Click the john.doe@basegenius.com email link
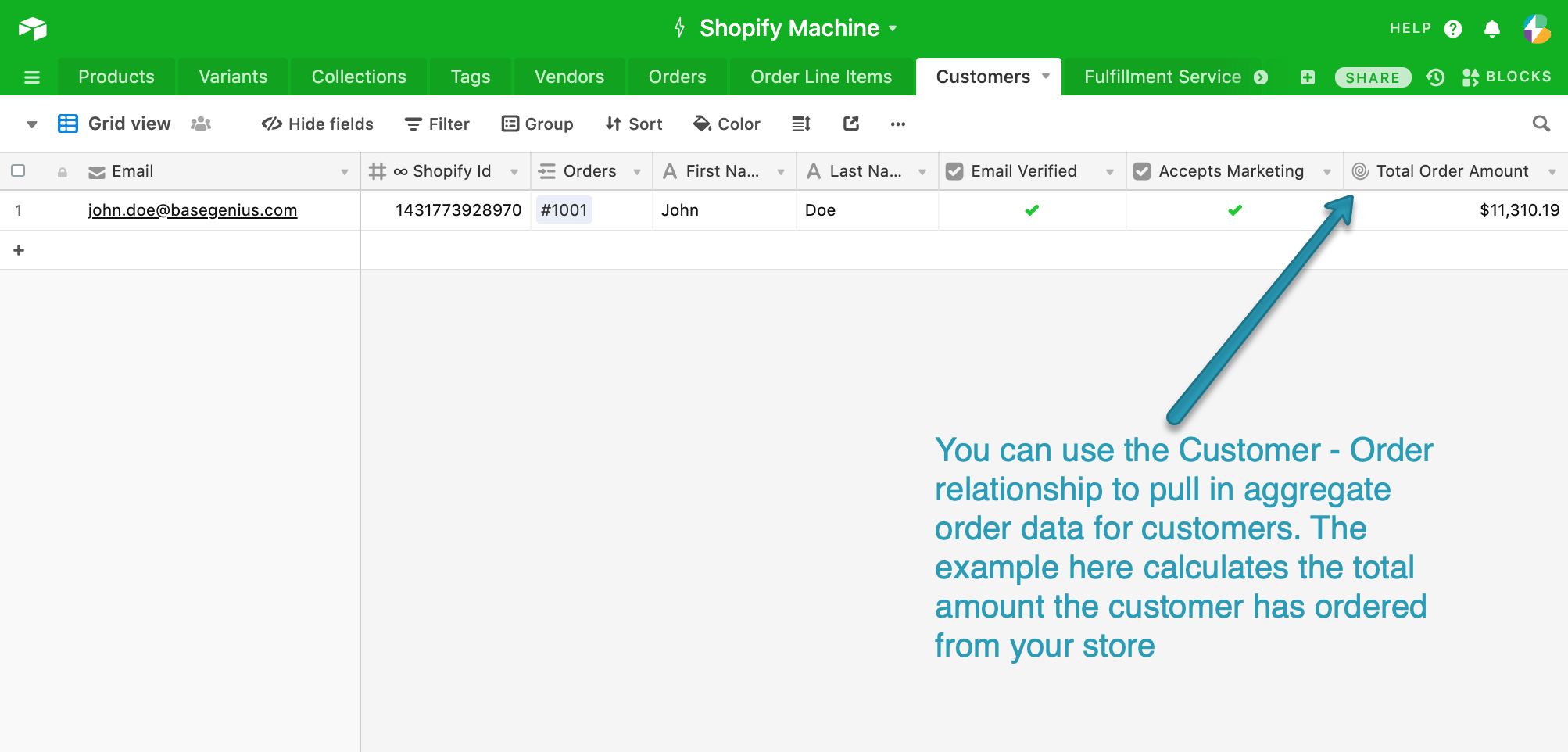The width and height of the screenshot is (1568, 752). tap(192, 210)
